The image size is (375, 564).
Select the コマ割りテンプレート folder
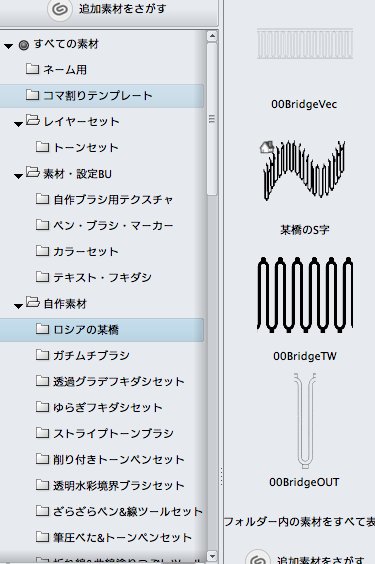coord(102,96)
